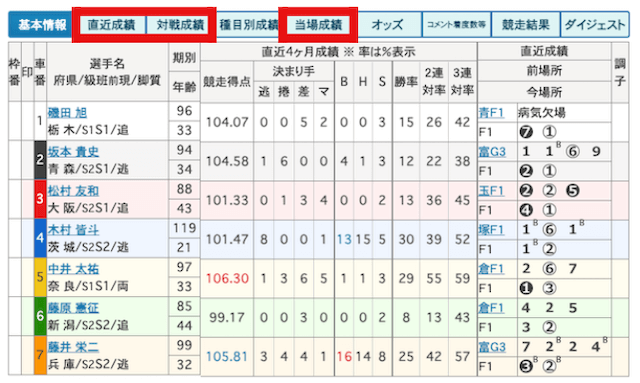
Task: Select score 106.30 in red
Action: 227,278
